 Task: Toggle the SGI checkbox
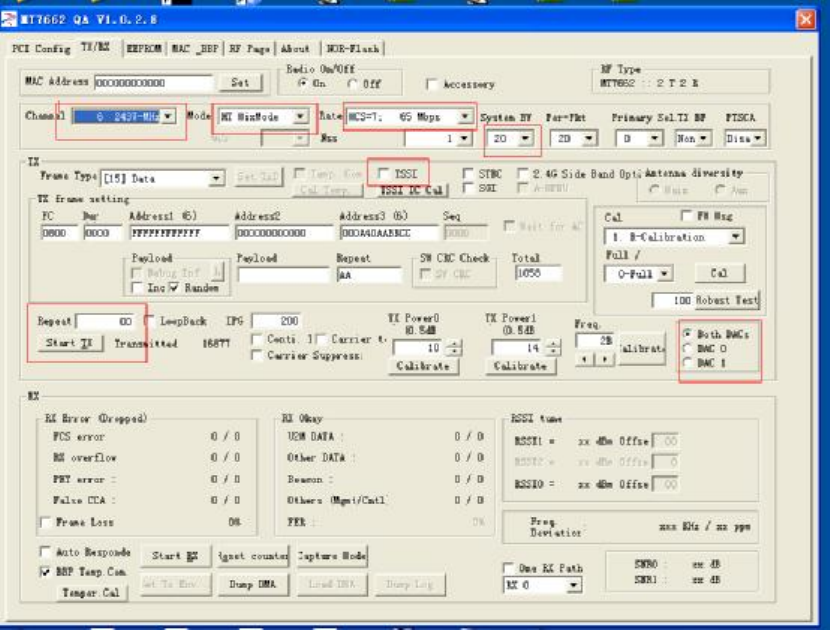(x=468, y=188)
